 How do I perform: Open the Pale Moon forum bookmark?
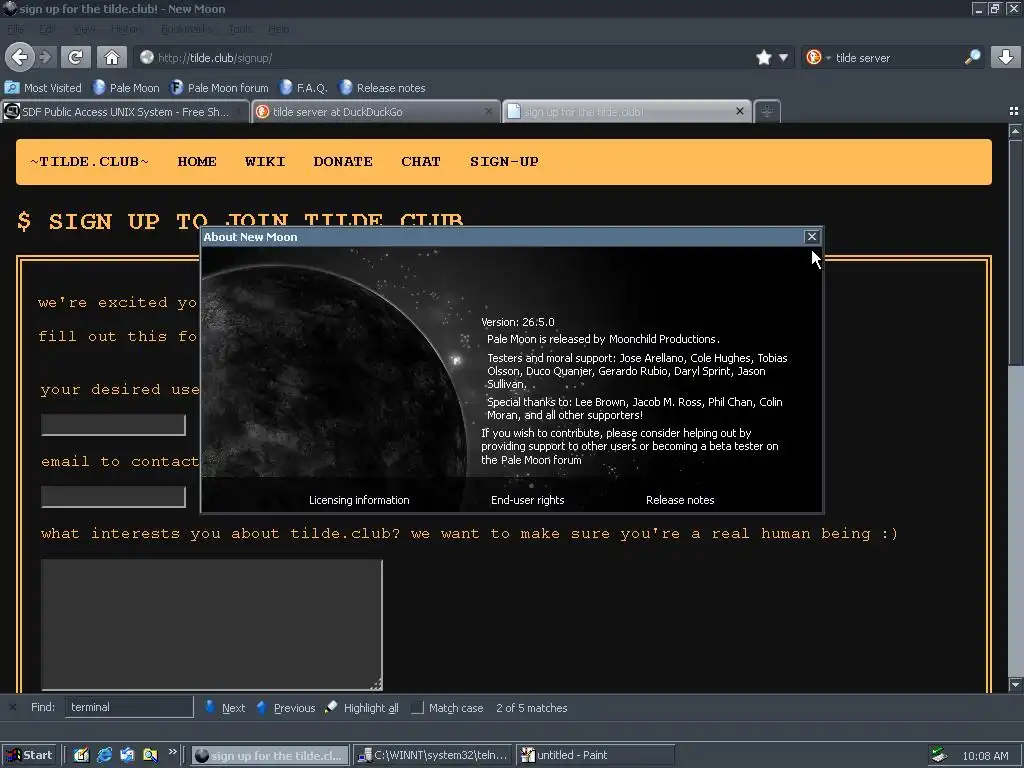click(219, 88)
